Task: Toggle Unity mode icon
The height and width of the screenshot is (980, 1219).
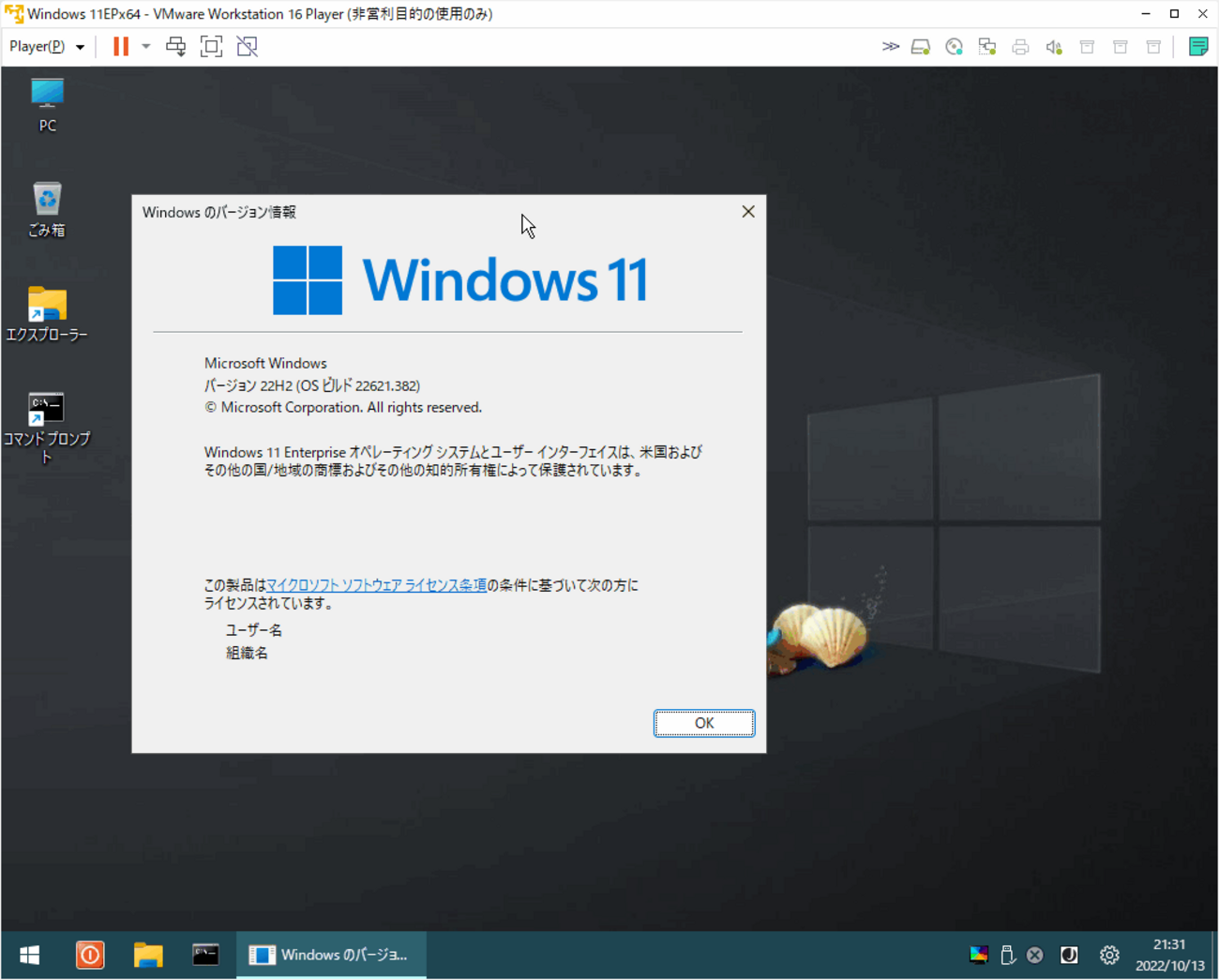Action: pyautogui.click(x=248, y=46)
